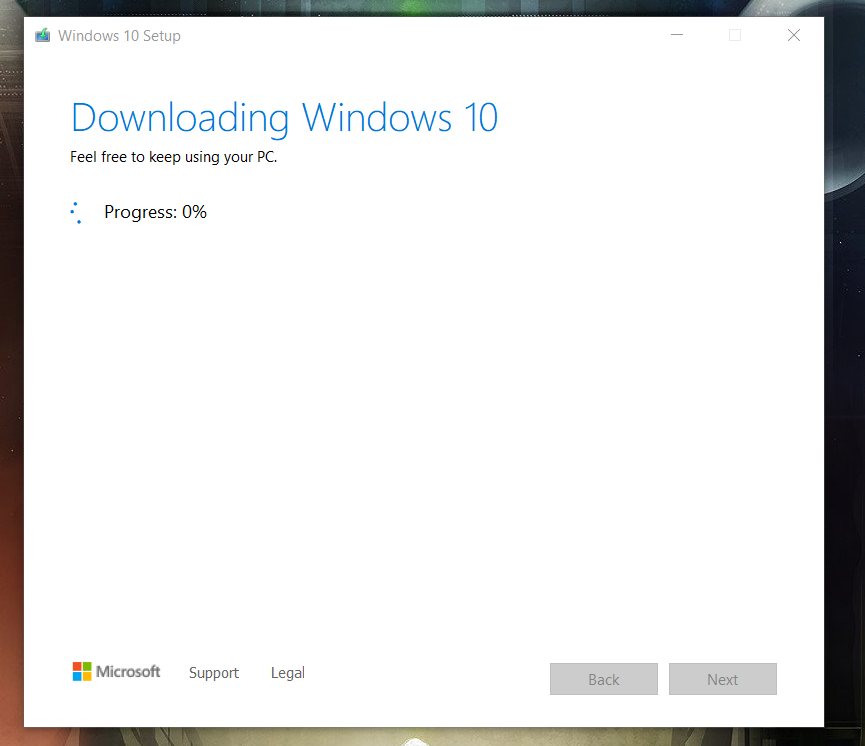
Task: Click the disabled maximize button
Action: (x=735, y=35)
